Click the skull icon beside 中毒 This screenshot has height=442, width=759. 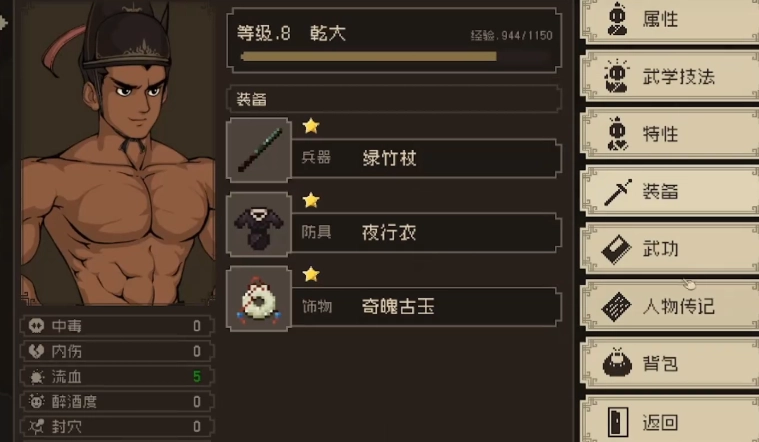(36, 326)
